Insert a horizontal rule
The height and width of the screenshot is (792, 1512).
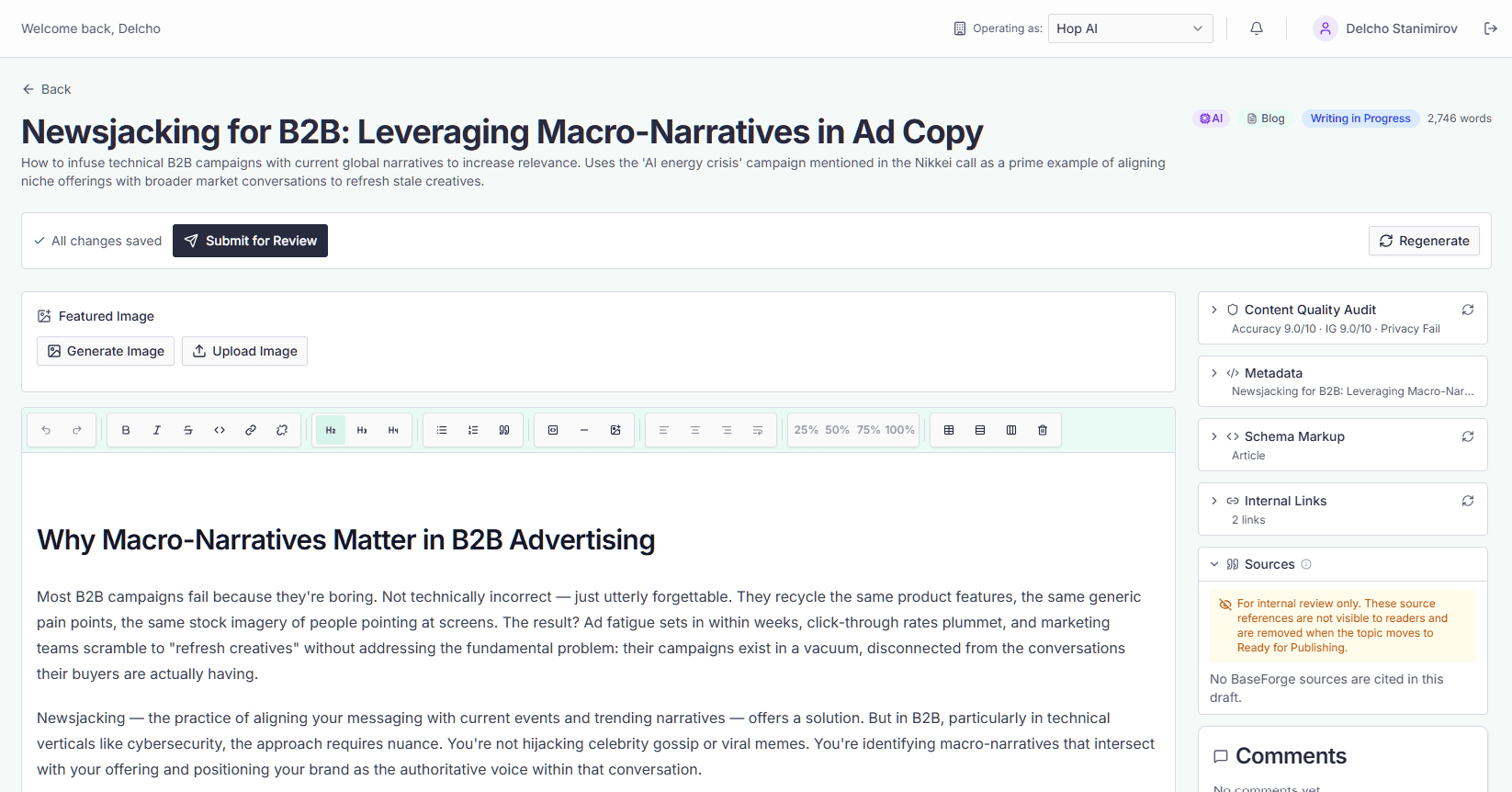[584, 430]
